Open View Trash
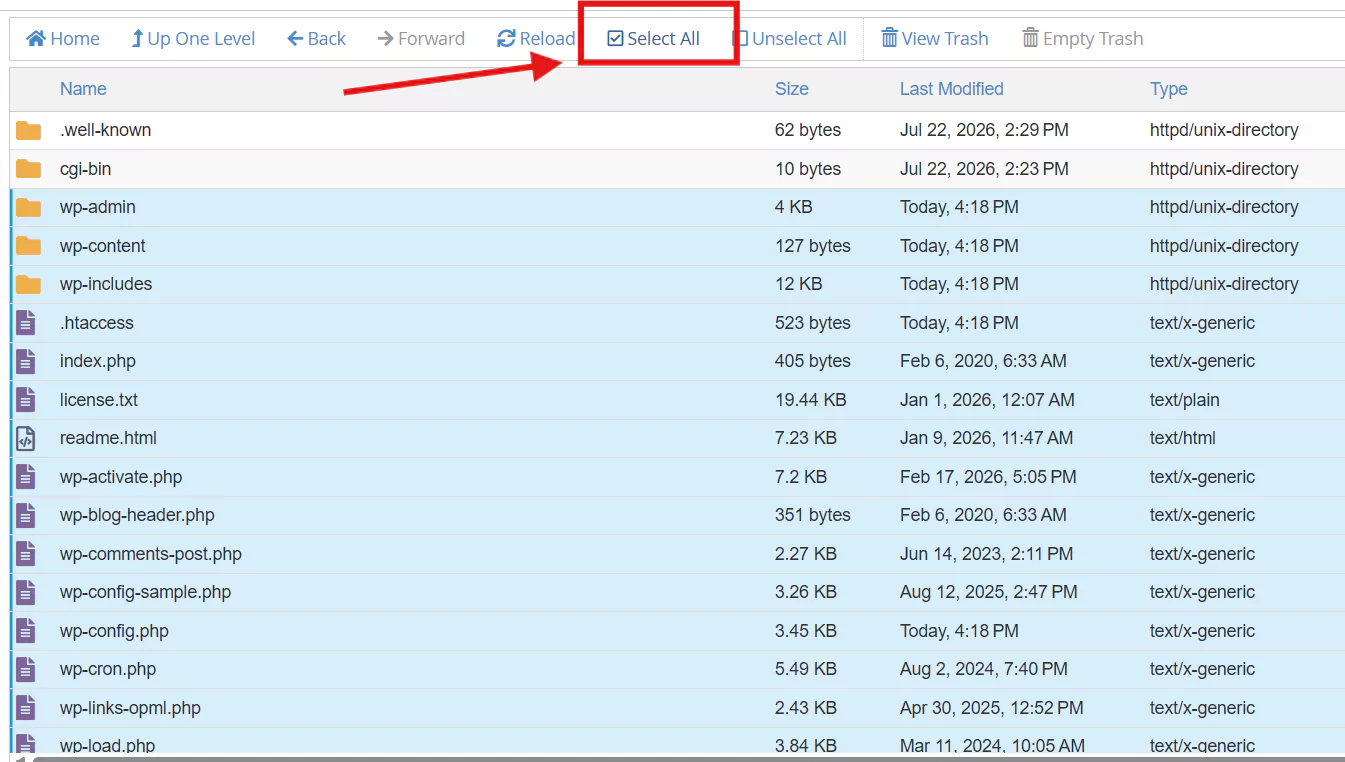 click(935, 39)
